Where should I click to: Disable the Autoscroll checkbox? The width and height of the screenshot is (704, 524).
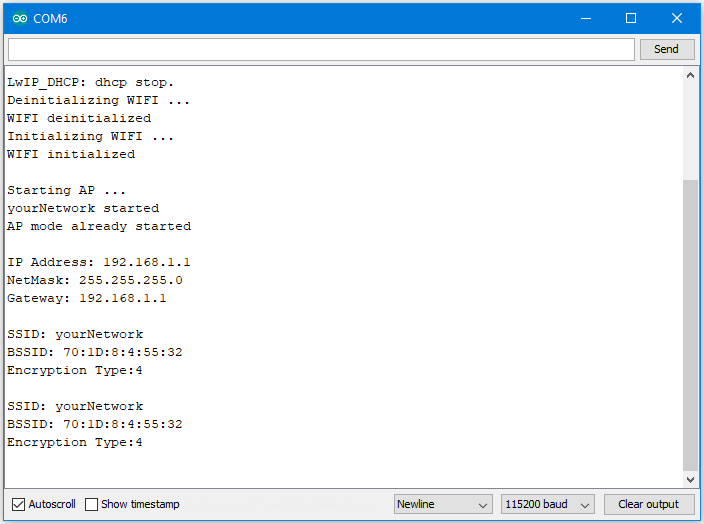pyautogui.click(x=18, y=504)
